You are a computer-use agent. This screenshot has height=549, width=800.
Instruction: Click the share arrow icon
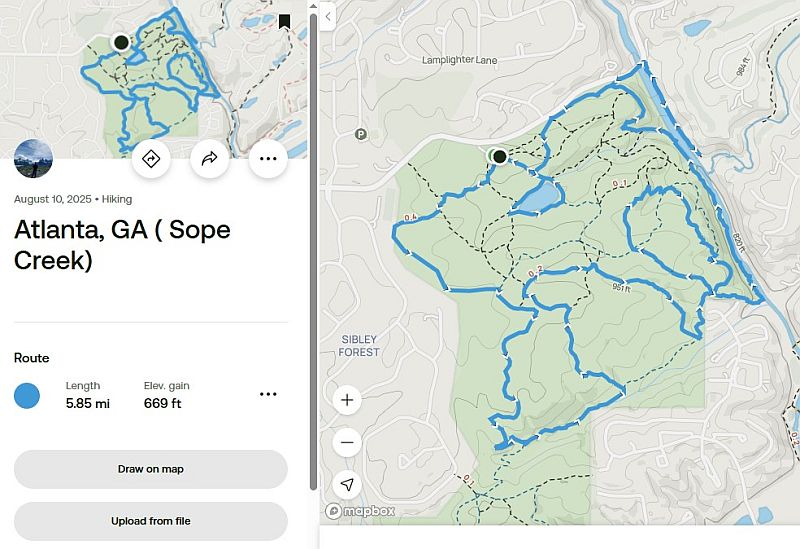click(x=210, y=158)
